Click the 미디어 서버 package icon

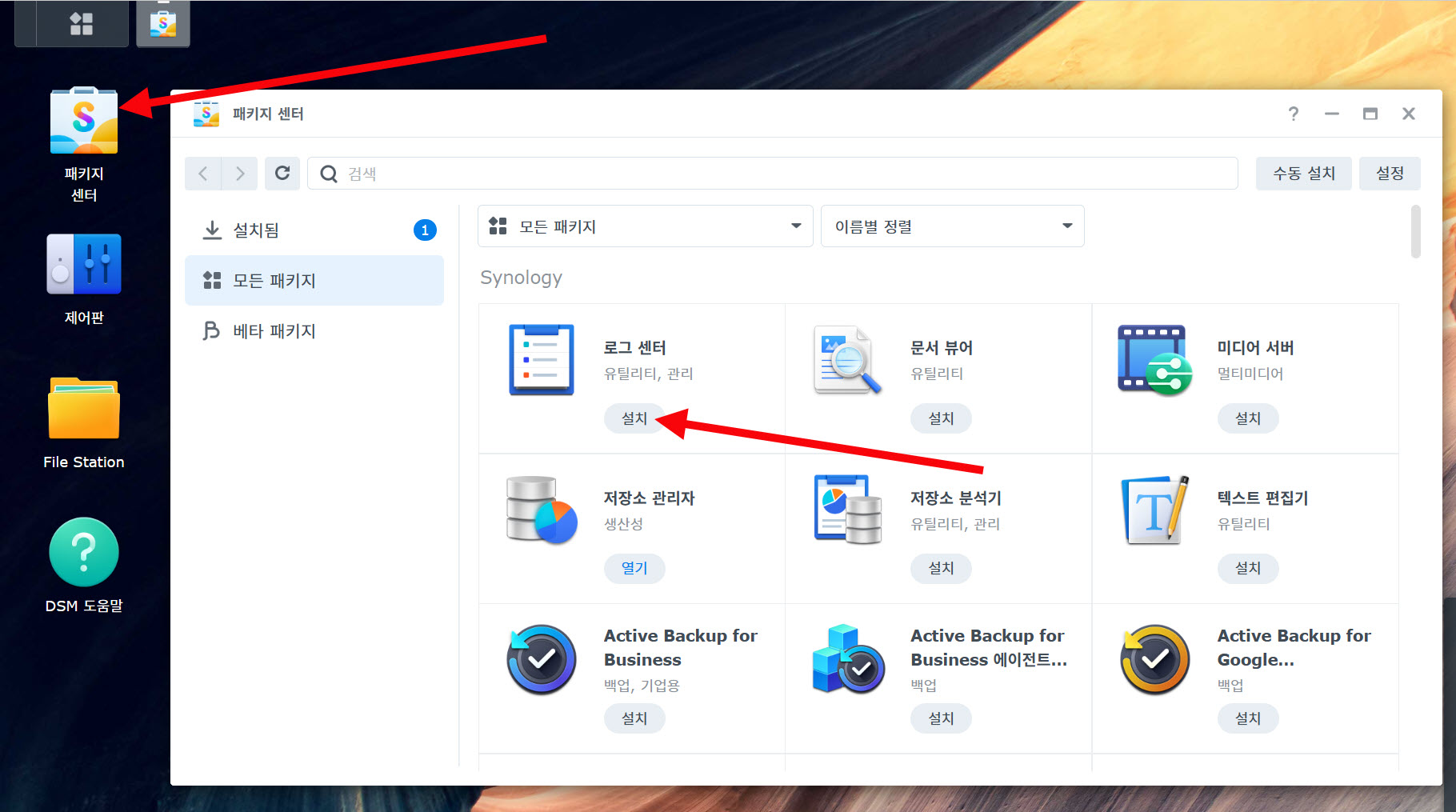click(x=1154, y=359)
